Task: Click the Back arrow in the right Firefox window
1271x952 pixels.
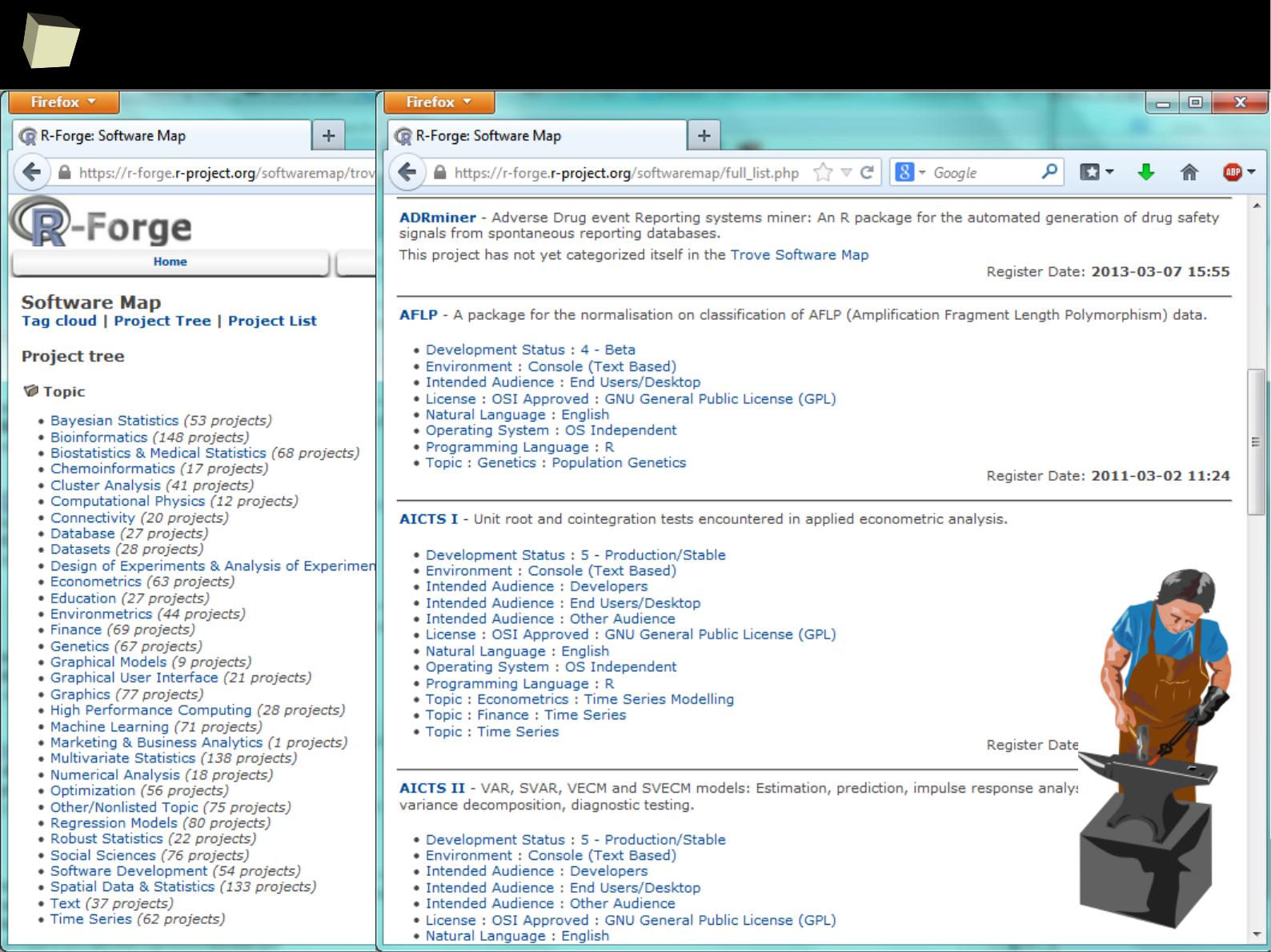Action: point(407,172)
